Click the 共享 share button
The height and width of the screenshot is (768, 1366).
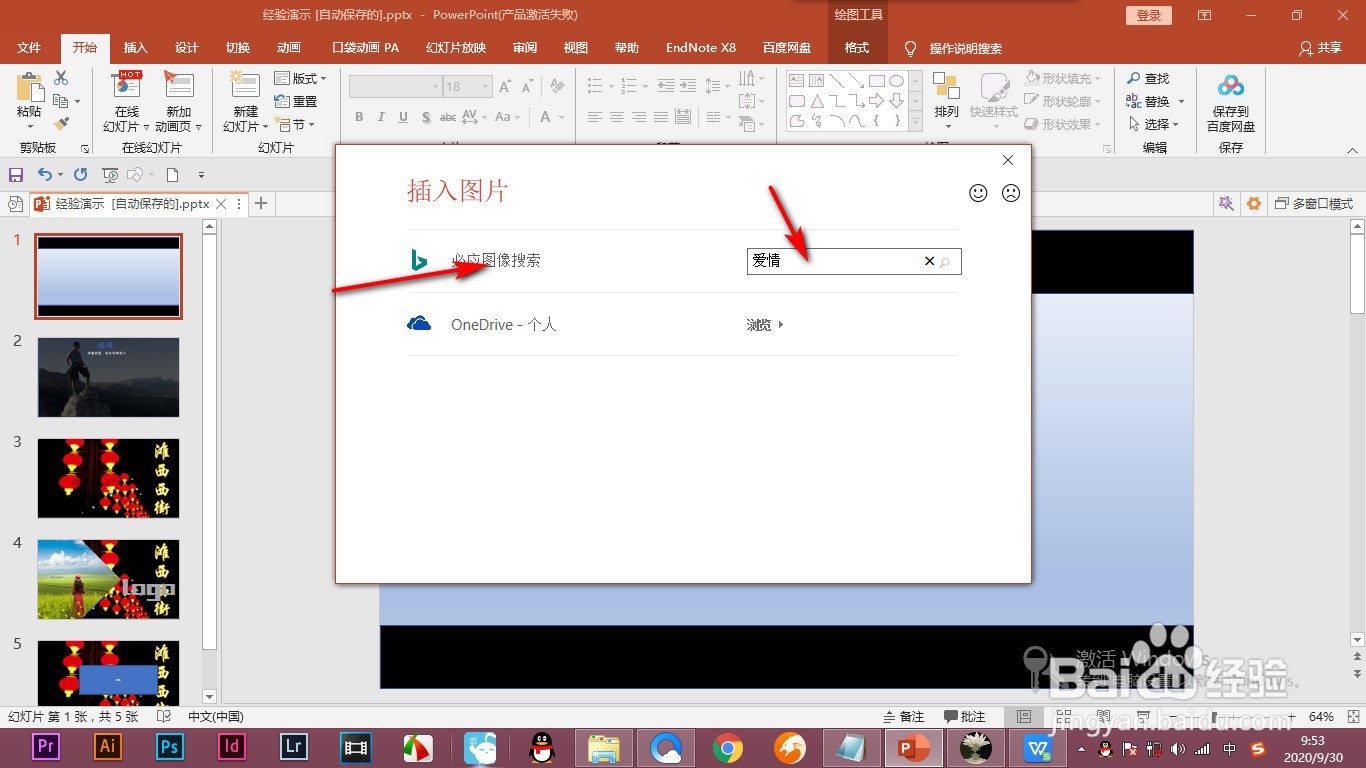point(1320,48)
